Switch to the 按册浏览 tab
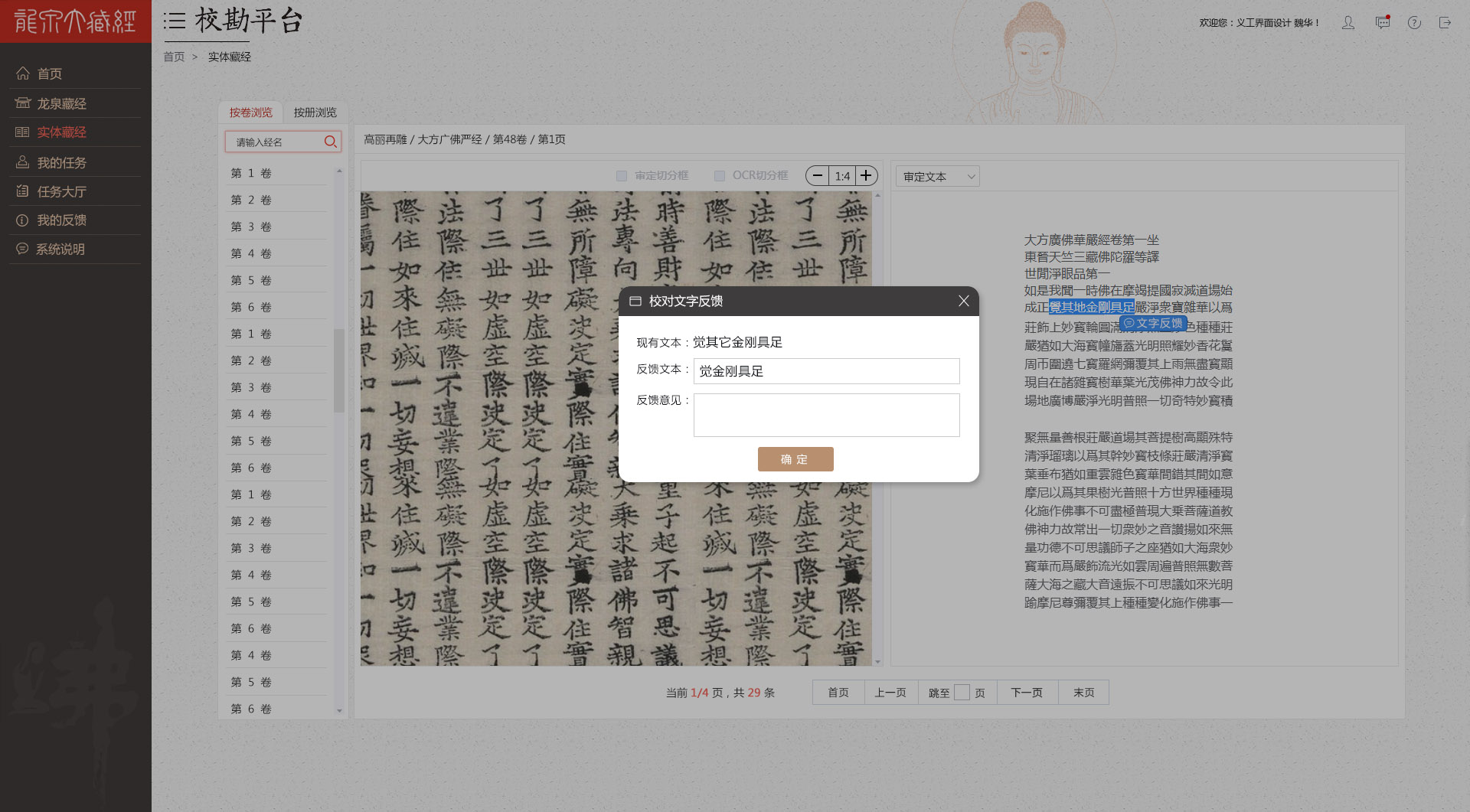1470x812 pixels. click(315, 112)
